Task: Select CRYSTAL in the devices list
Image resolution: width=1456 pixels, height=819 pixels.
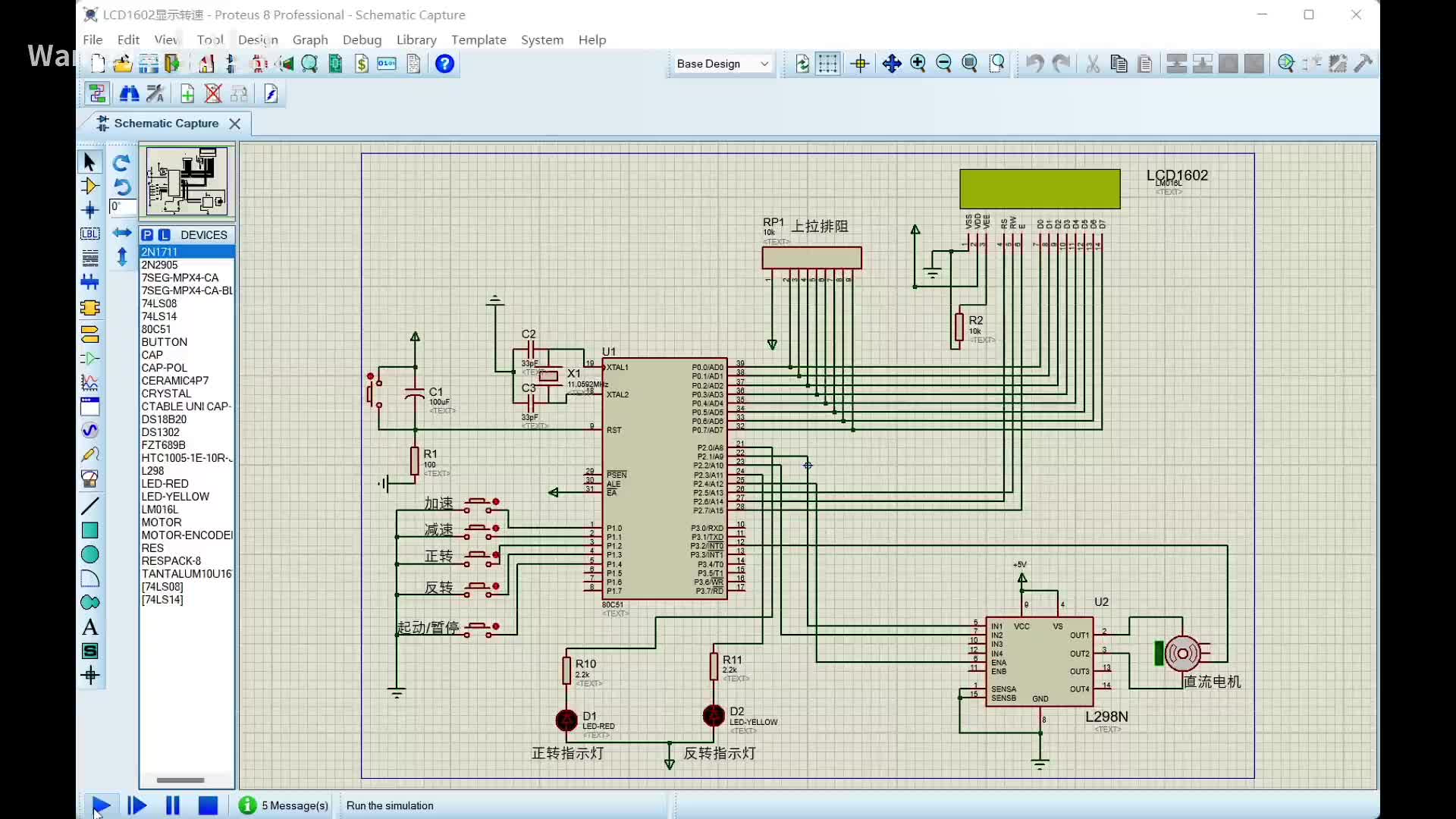Action: [x=187, y=394]
